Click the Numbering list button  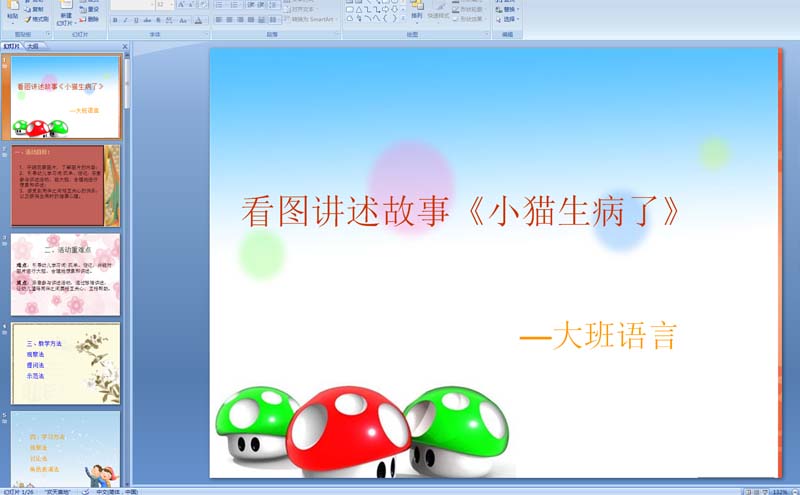(x=235, y=5)
